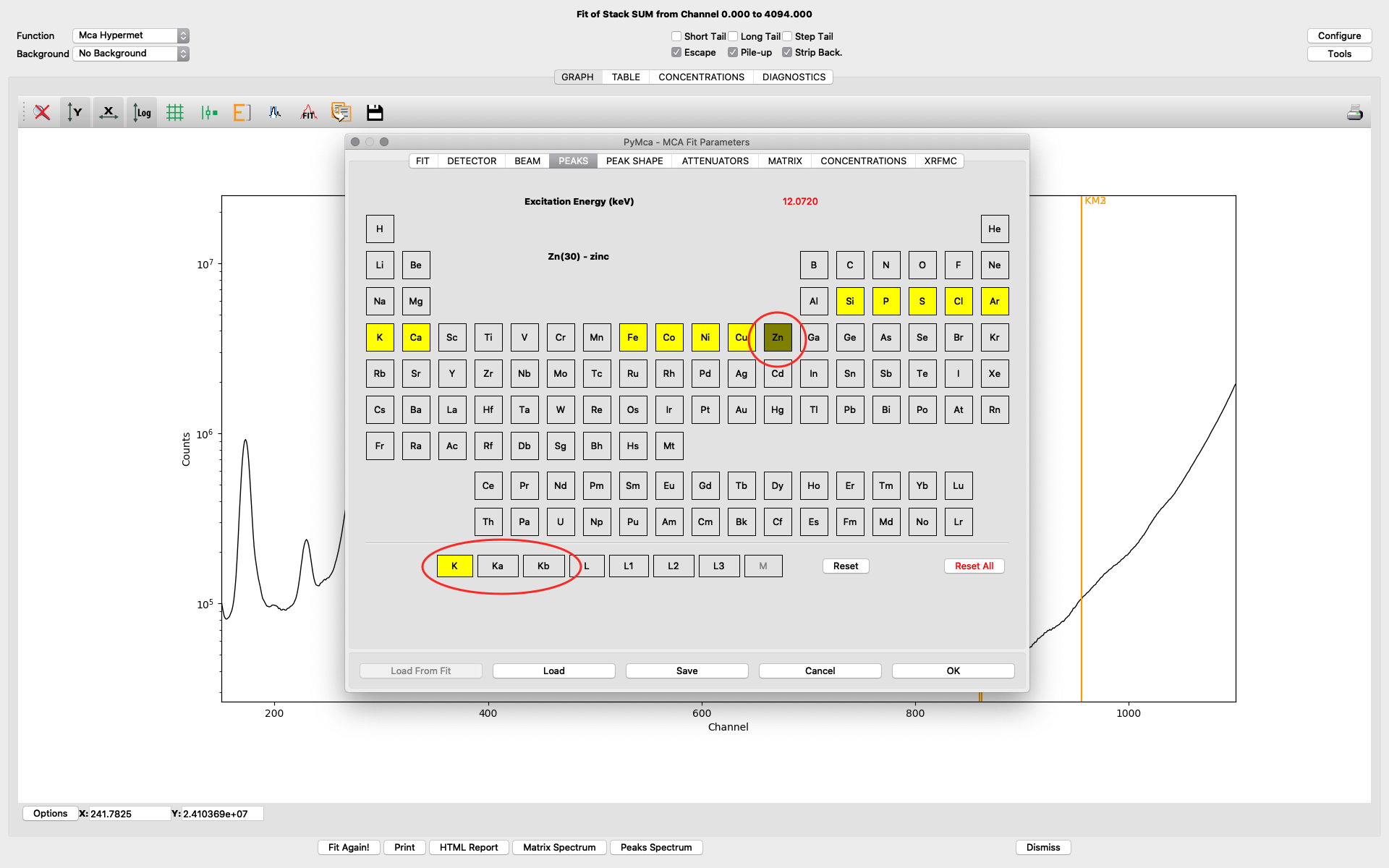The height and width of the screenshot is (868, 1389).
Task: Toggle the Ka line button
Action: [498, 566]
